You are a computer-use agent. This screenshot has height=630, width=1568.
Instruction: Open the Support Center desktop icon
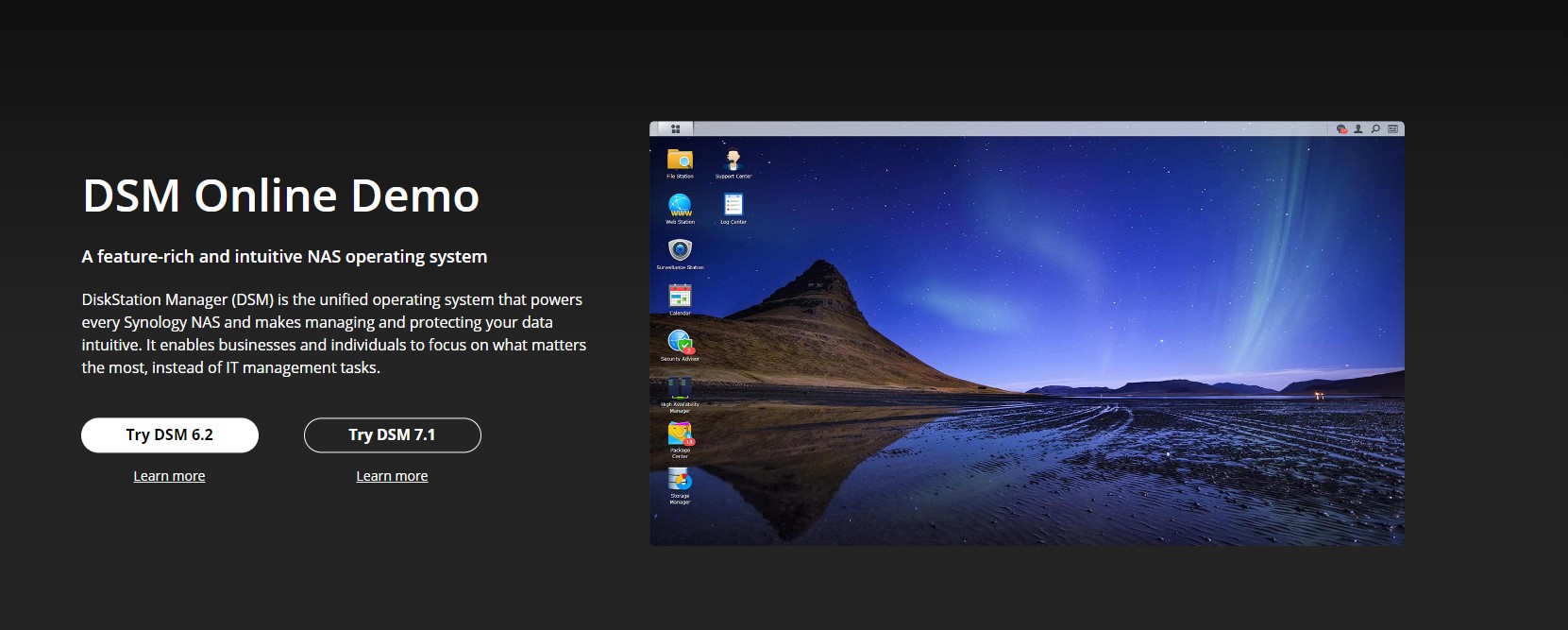[733, 162]
